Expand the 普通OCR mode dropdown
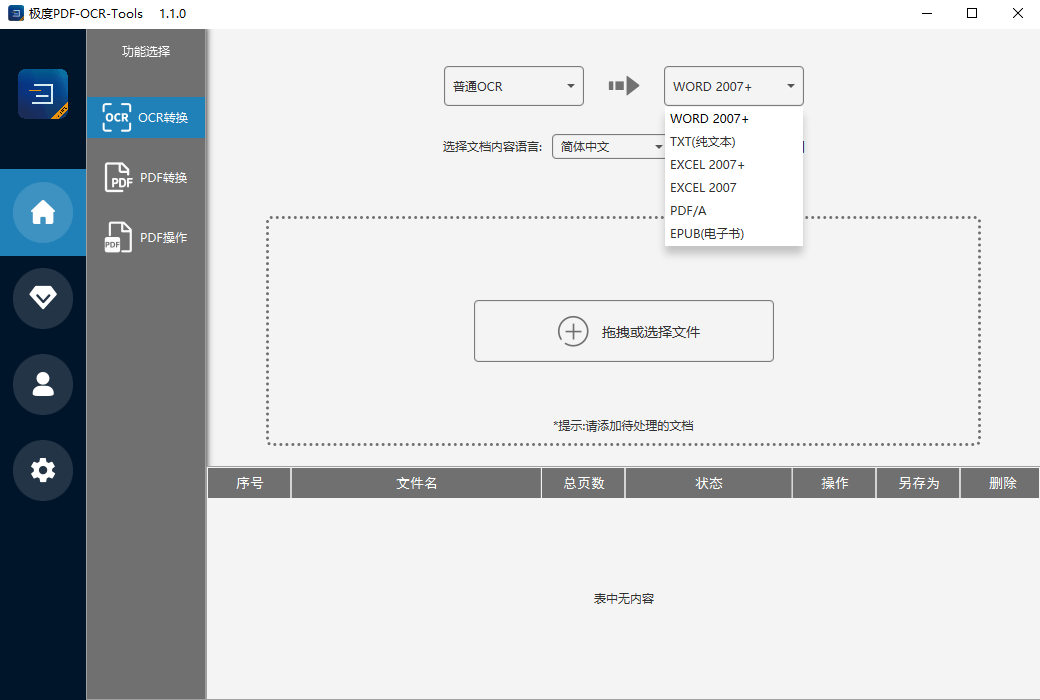 click(x=513, y=86)
